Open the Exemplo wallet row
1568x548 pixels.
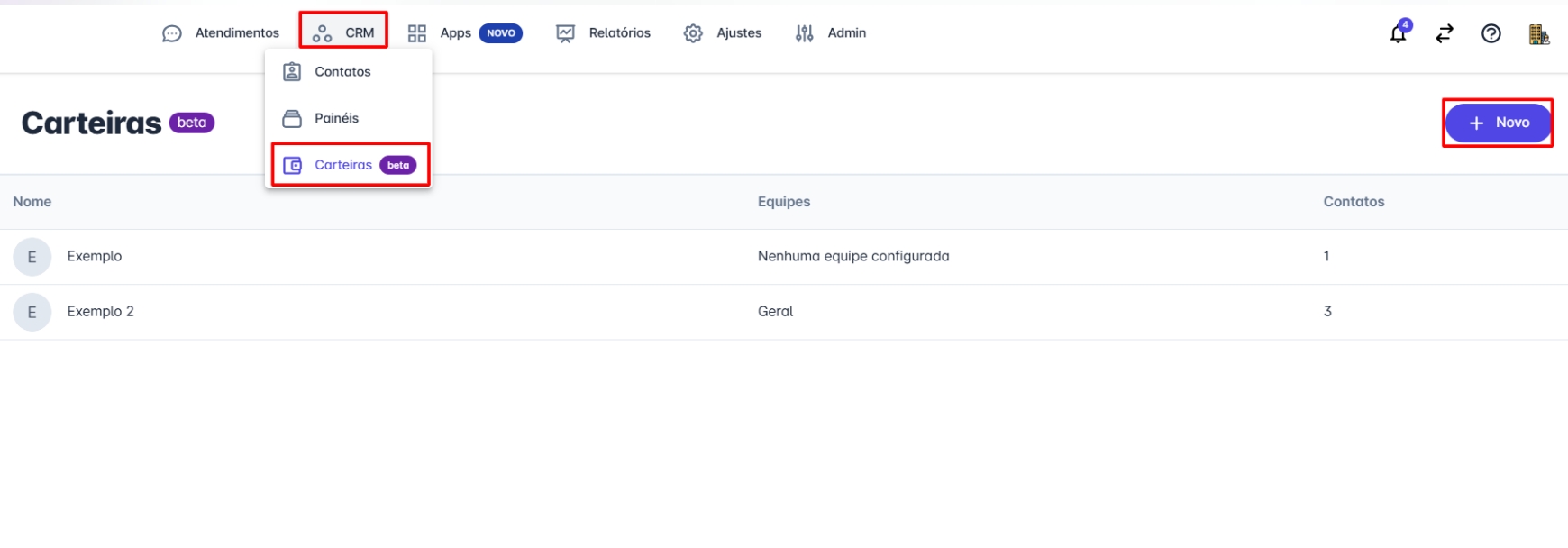pyautogui.click(x=95, y=256)
